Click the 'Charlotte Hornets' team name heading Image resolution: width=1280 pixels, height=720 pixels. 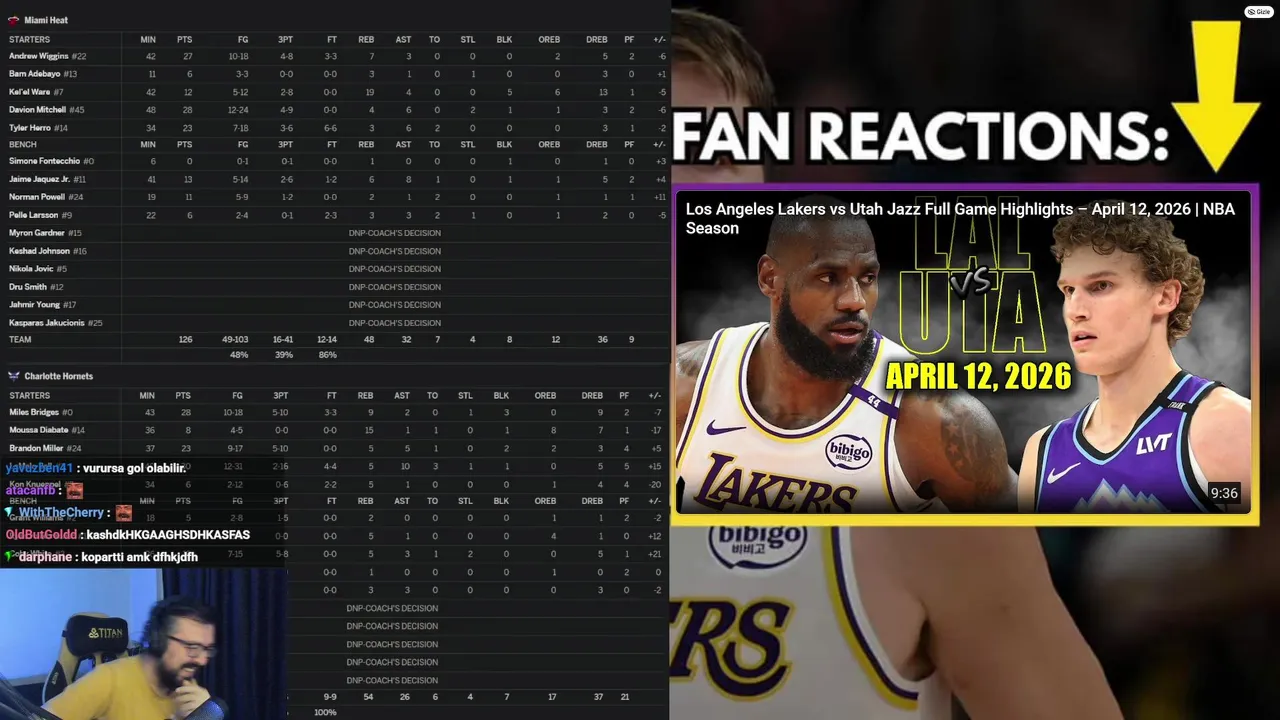click(58, 376)
